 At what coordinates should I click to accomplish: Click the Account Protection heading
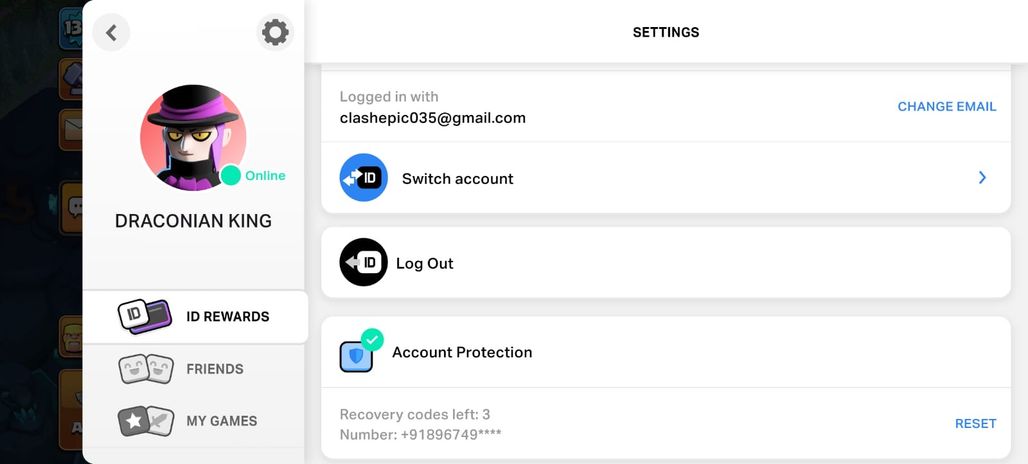(x=462, y=353)
